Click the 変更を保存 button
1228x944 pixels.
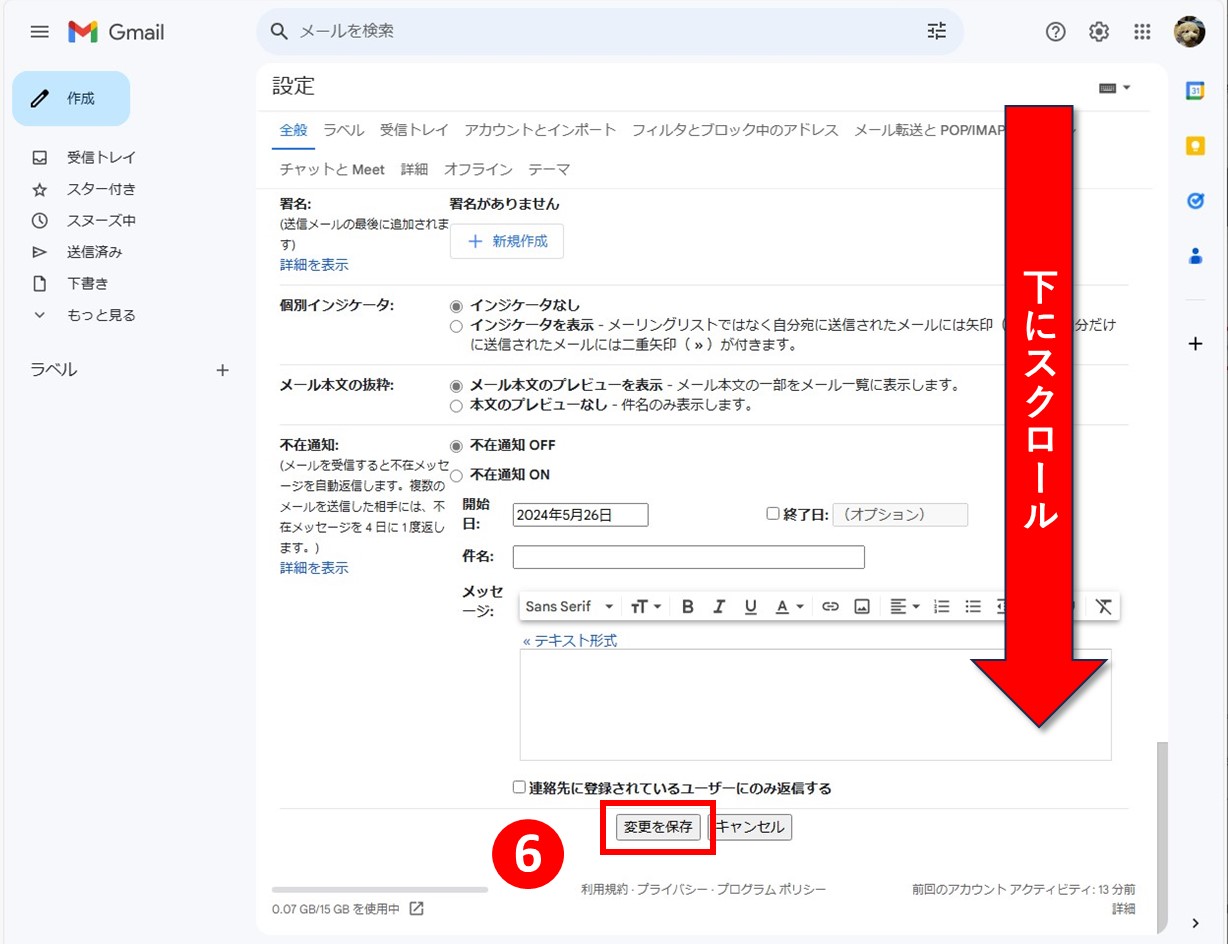point(657,828)
